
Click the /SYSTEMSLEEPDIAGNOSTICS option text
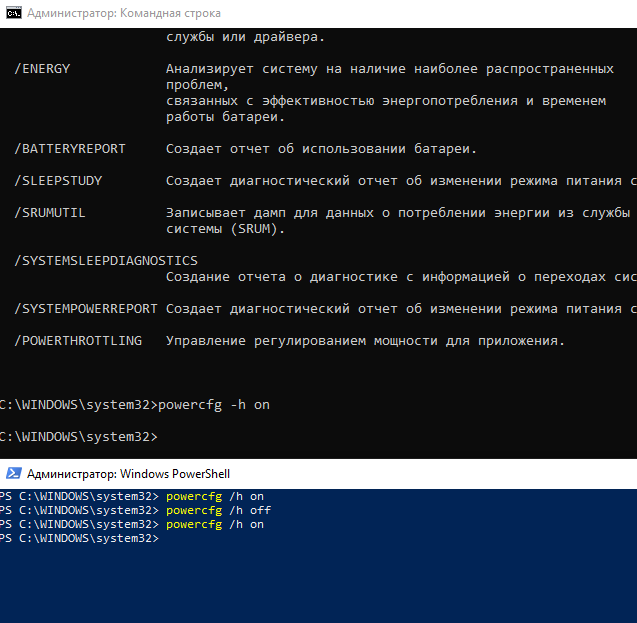[x=106, y=261]
